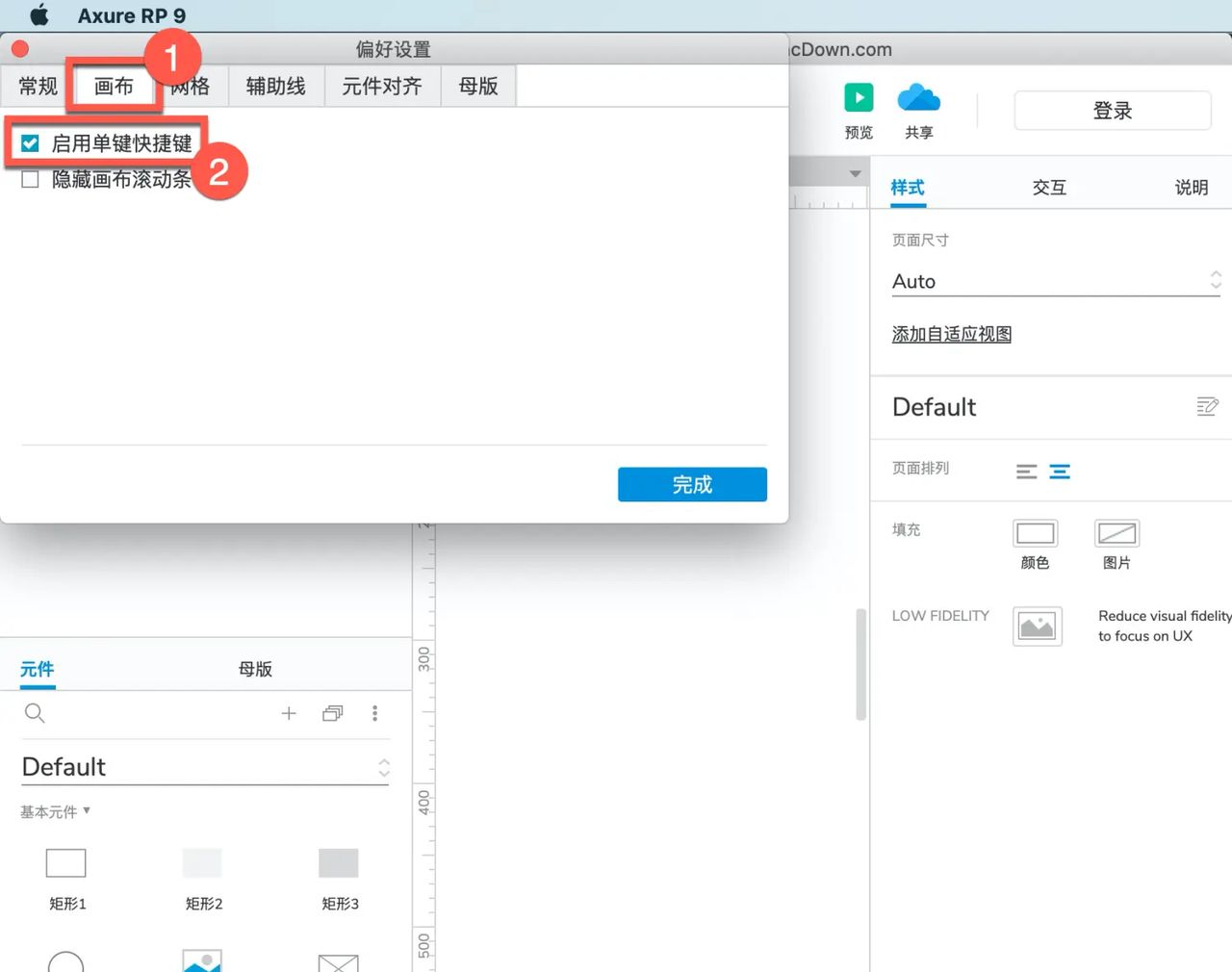This screenshot has width=1232, height=972.
Task: Open the 辅助线 preferences tab
Action: 275,86
